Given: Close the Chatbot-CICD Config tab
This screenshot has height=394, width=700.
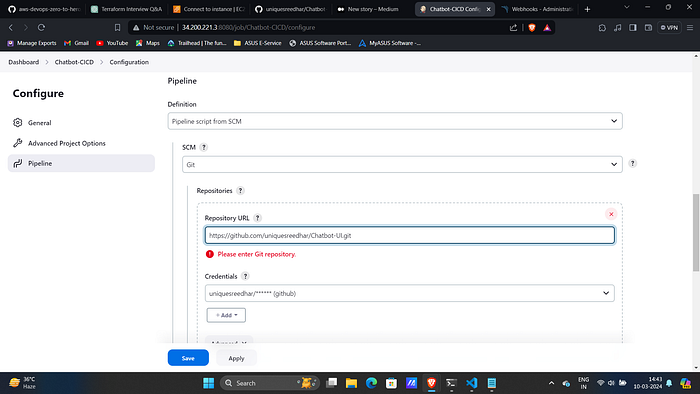Looking at the screenshot, I should [x=488, y=9].
